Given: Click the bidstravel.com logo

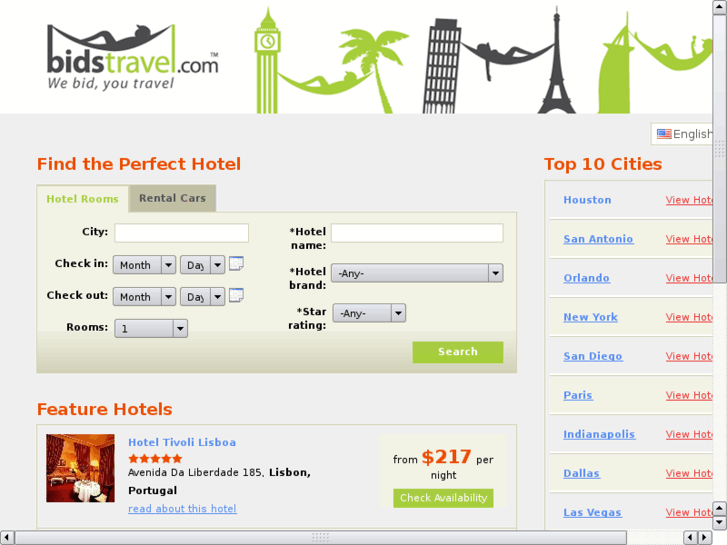Looking at the screenshot, I should coord(133,57).
